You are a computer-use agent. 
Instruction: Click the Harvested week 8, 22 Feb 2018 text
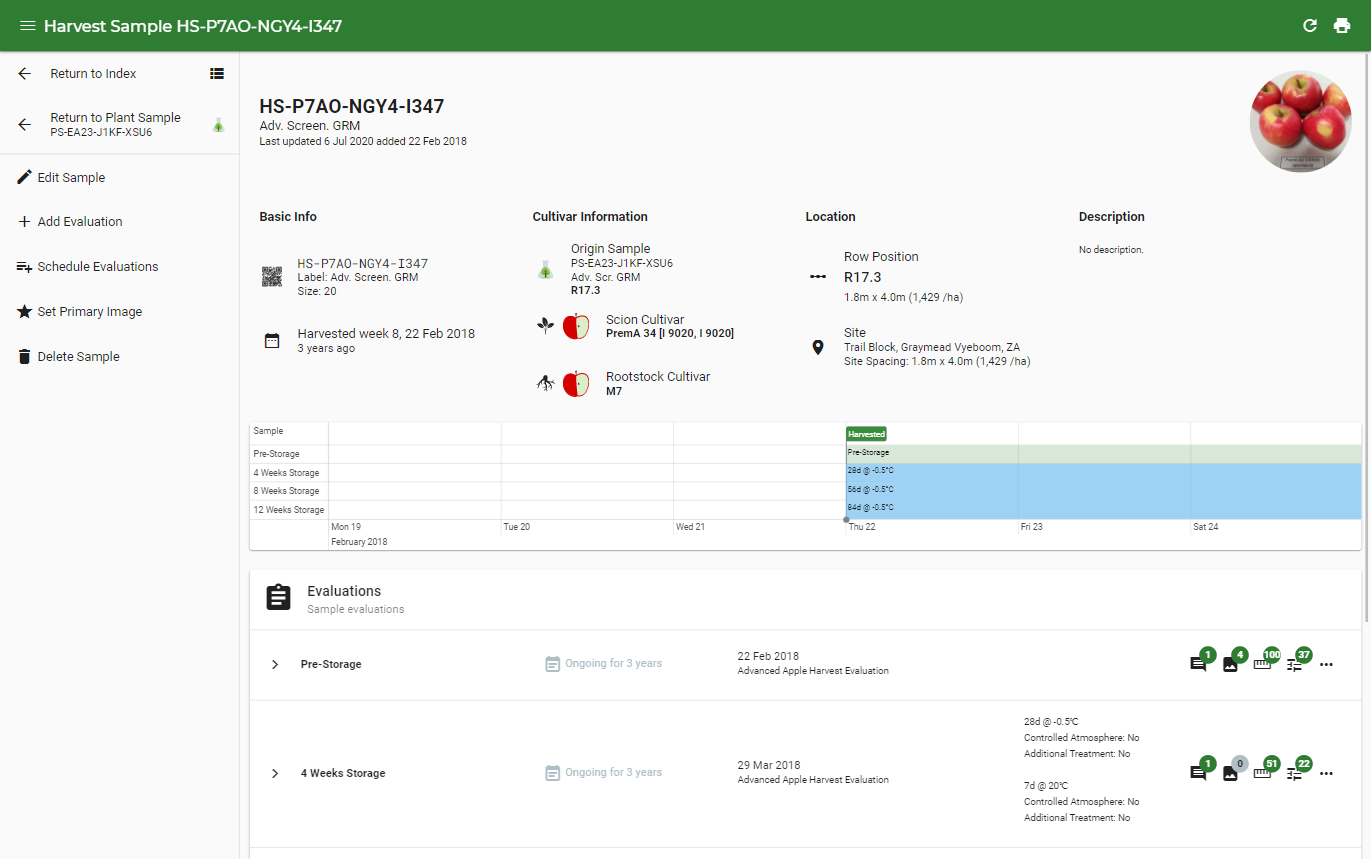click(386, 334)
